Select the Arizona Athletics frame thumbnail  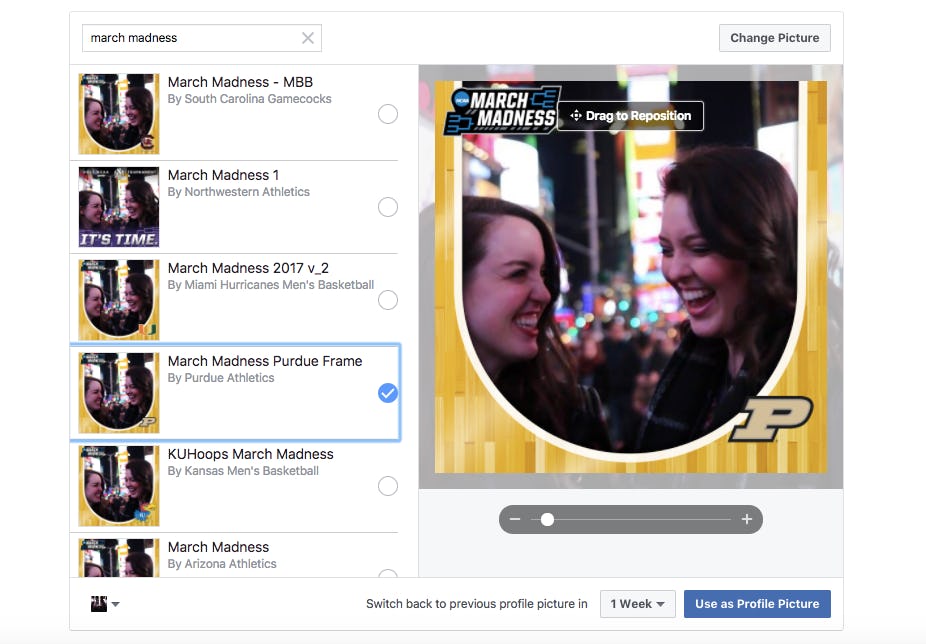click(119, 558)
